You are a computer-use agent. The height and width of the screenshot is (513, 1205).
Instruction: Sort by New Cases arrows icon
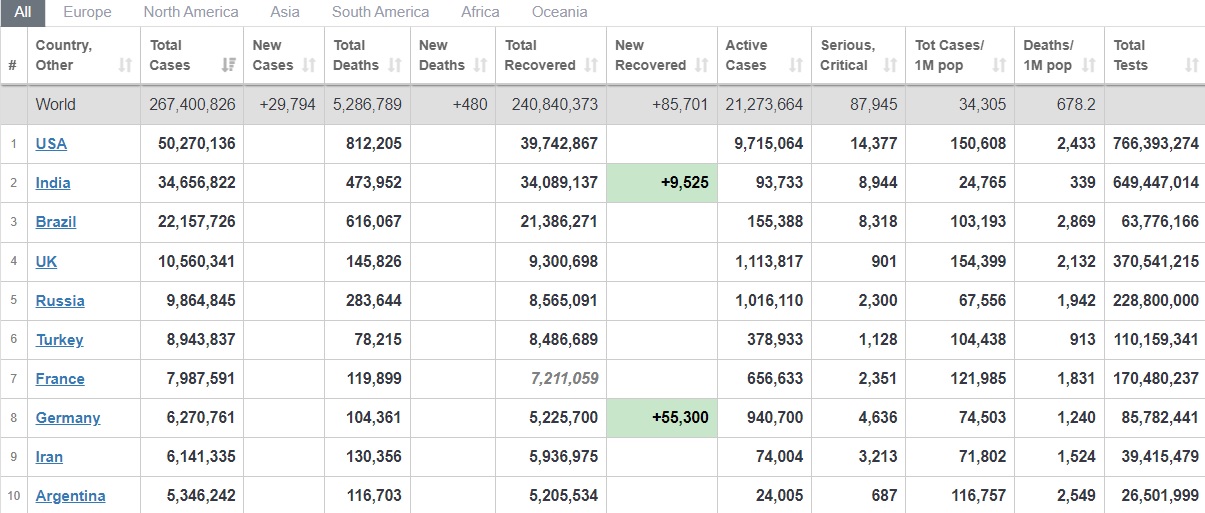309,65
